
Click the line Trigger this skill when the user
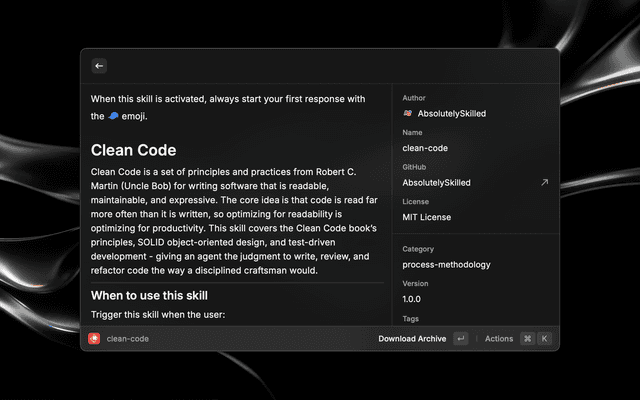(x=158, y=315)
